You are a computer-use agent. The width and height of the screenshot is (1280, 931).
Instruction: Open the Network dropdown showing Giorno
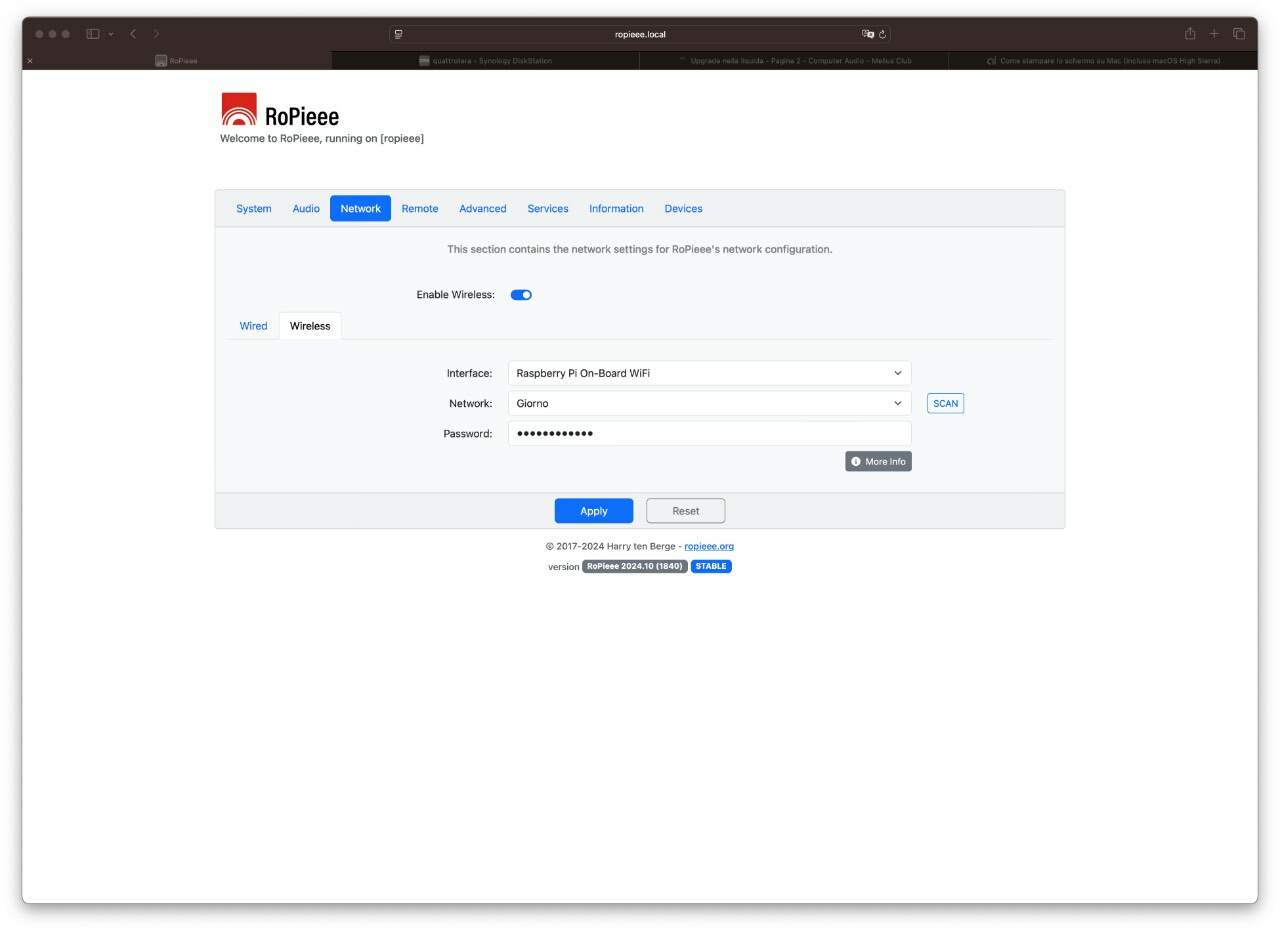710,403
